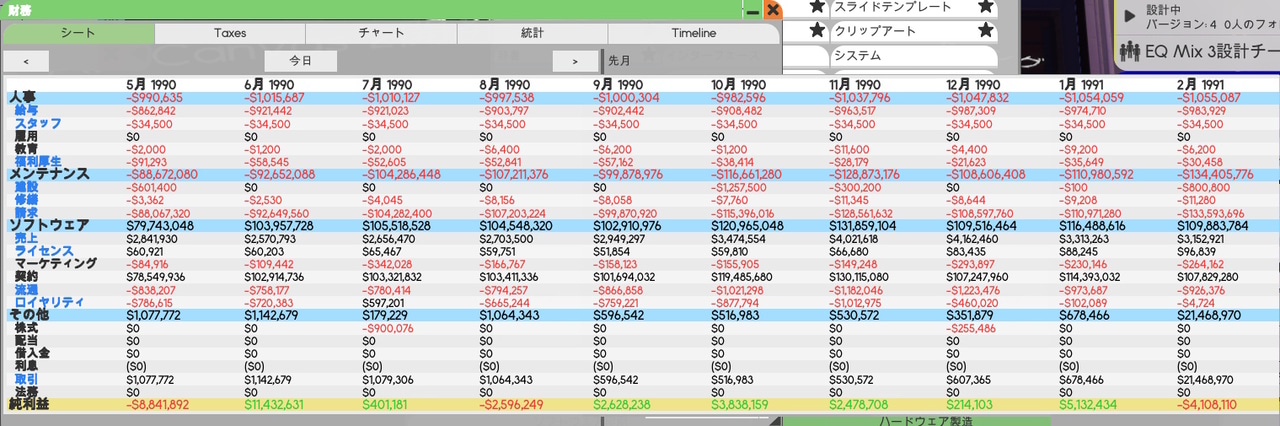Open the Timeline tab

pos(693,33)
